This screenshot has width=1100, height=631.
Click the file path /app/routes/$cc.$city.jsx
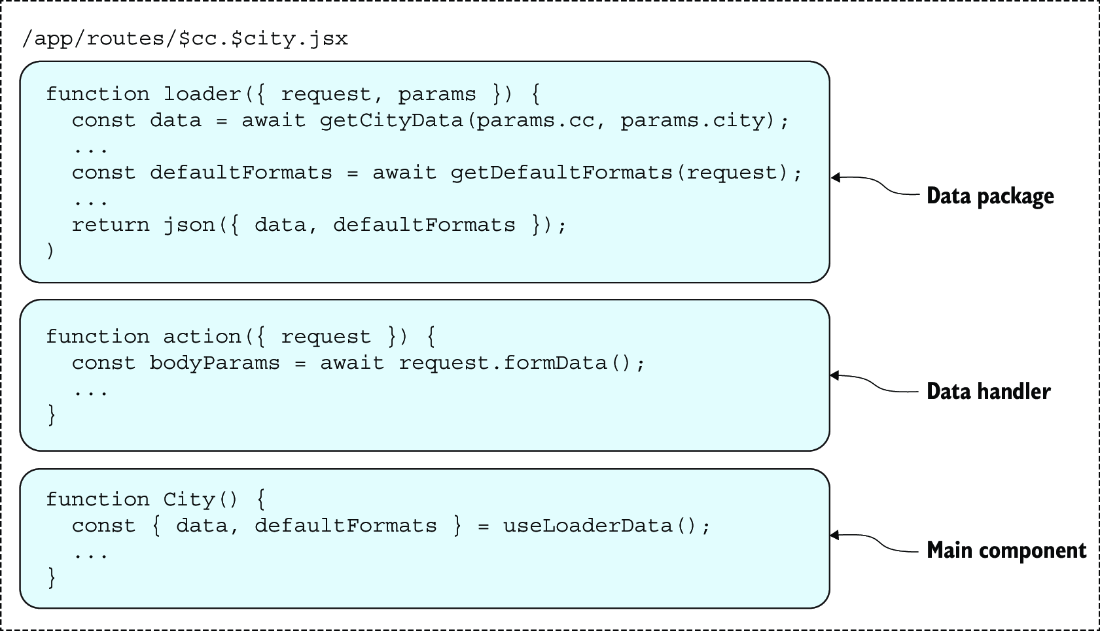click(x=185, y=38)
